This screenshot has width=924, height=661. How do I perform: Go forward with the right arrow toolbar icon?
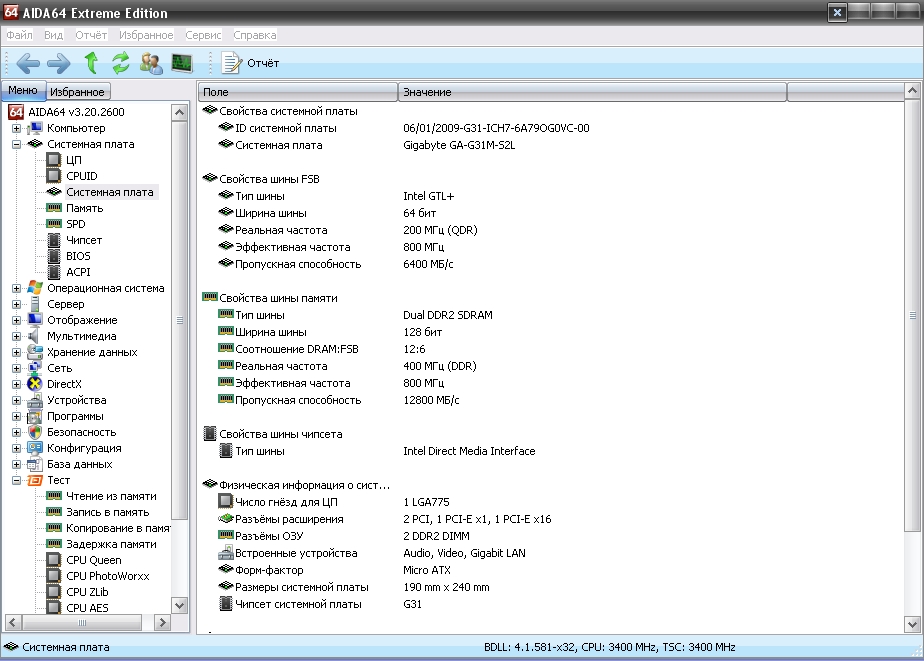(x=59, y=62)
